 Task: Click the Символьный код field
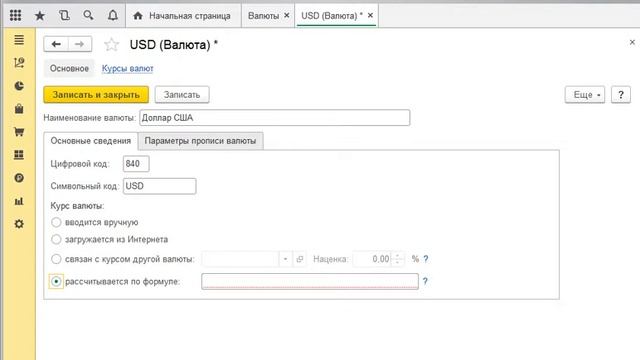(160, 186)
